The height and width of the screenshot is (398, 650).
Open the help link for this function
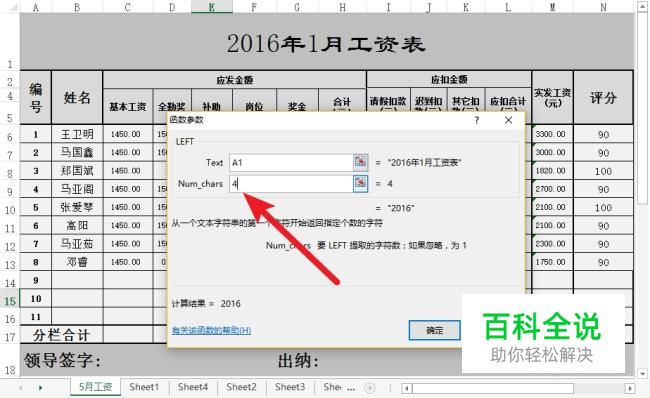pos(211,330)
